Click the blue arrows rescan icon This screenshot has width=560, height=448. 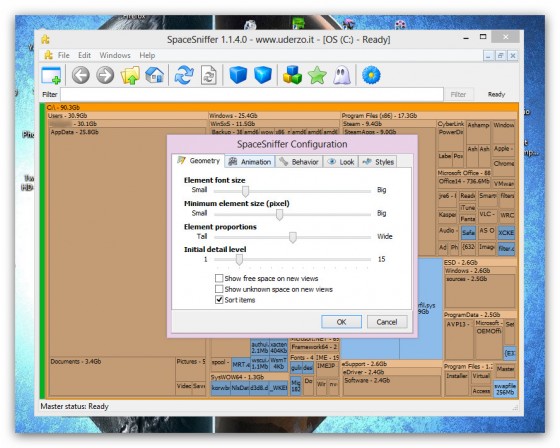point(184,75)
